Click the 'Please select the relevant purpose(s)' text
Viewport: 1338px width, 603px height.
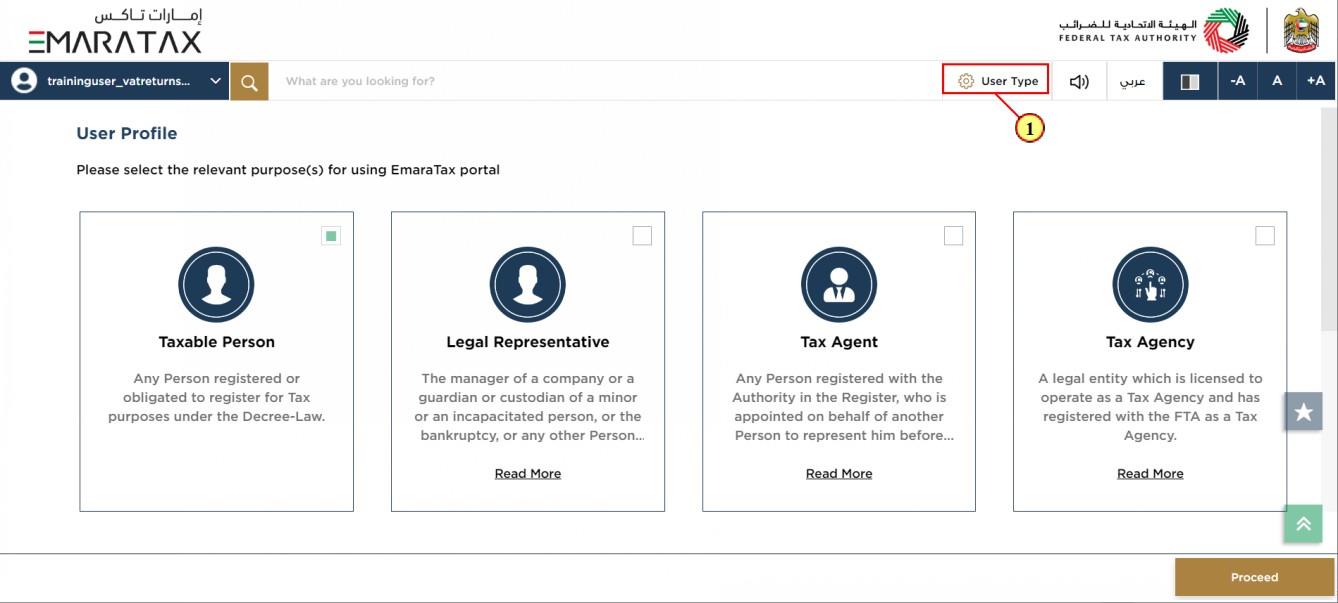288,170
